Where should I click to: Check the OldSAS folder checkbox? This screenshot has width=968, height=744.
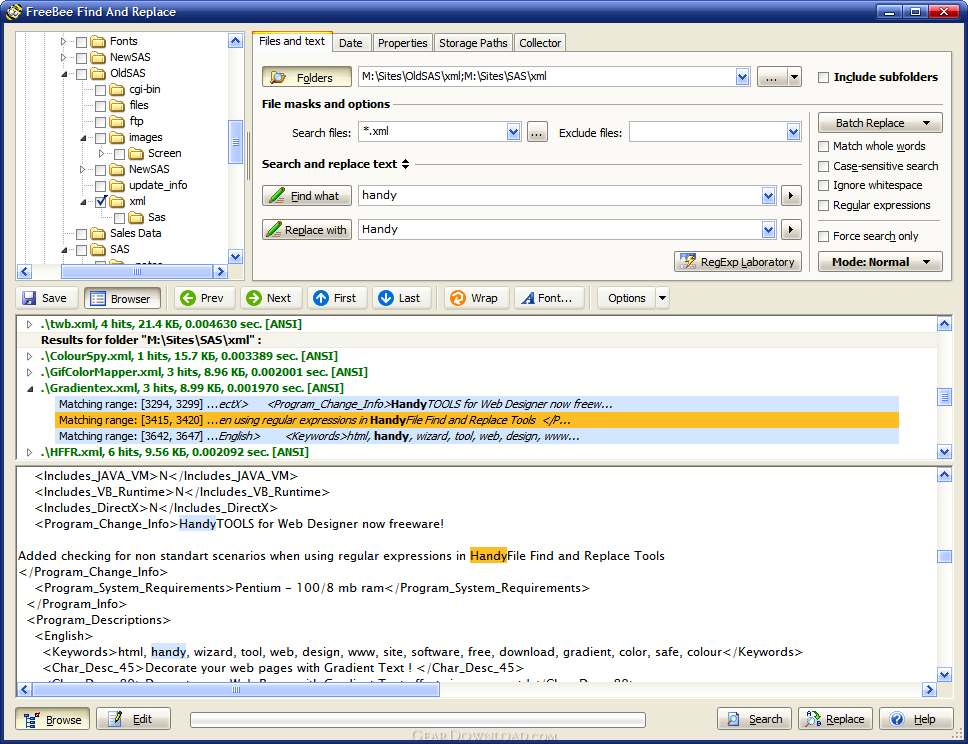[81, 74]
